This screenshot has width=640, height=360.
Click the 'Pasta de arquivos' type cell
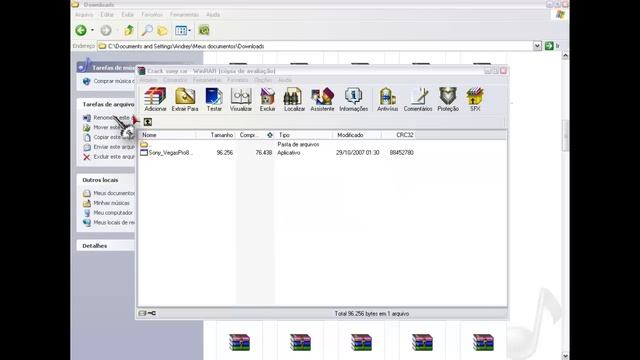[x=298, y=144]
